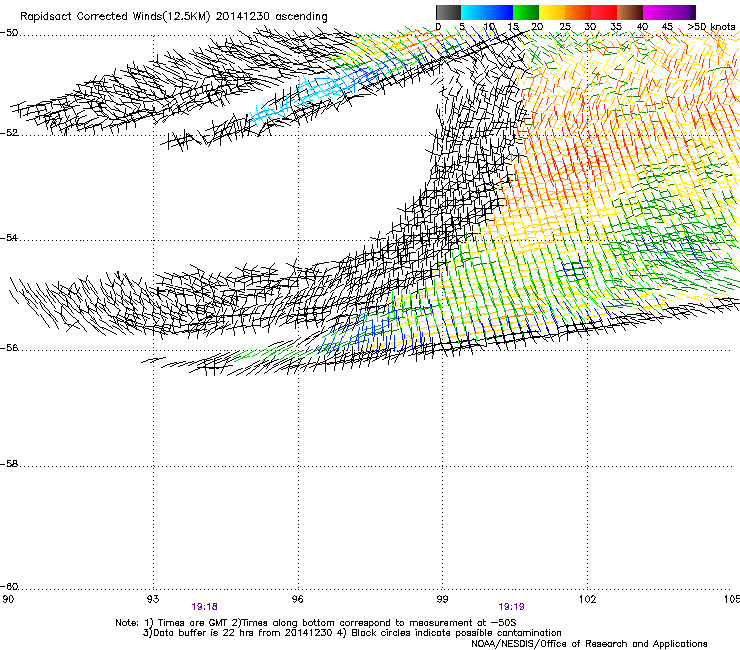Image resolution: width=740 pixels, height=650 pixels.
Task: Click the longitude label '99'
Action: click(442, 599)
